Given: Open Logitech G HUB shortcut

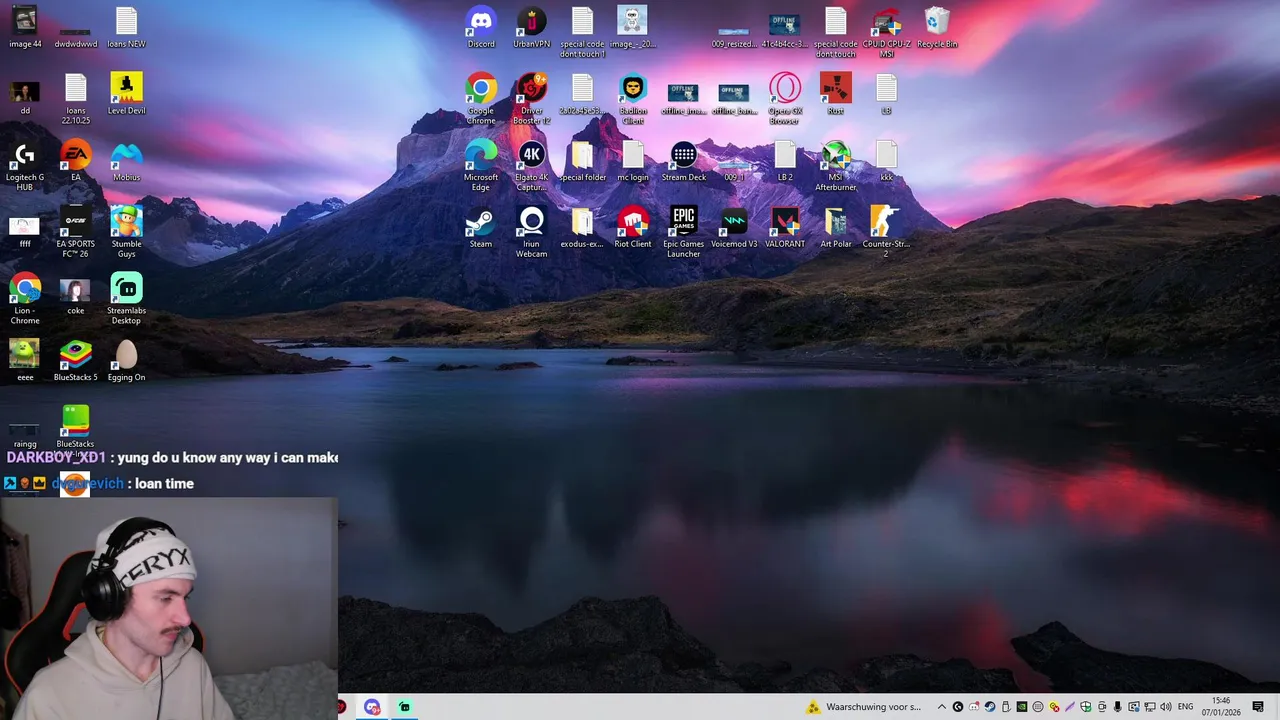Looking at the screenshot, I should [25, 166].
